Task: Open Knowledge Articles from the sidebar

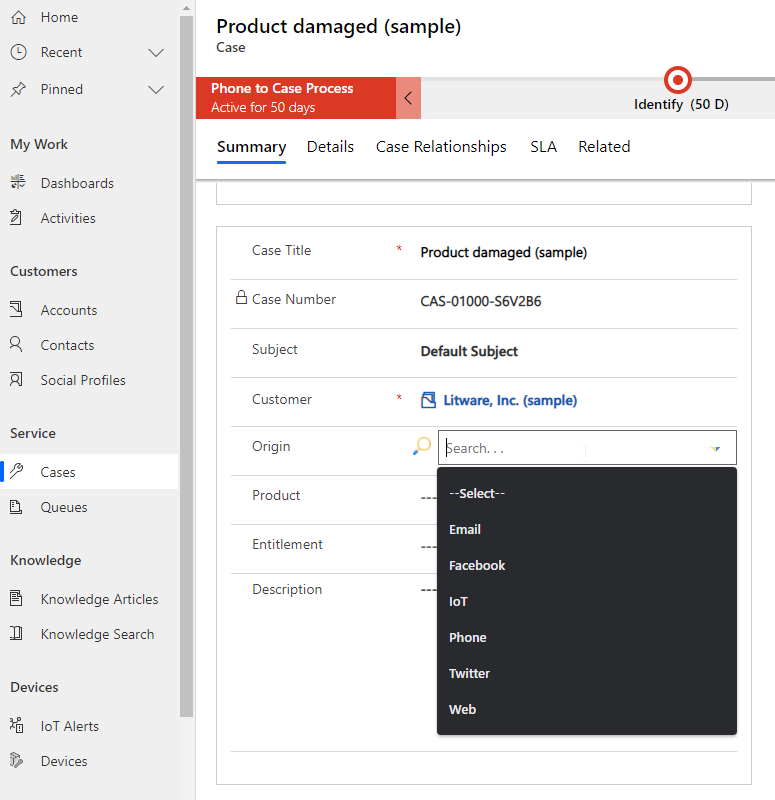Action: pyautogui.click(x=99, y=599)
